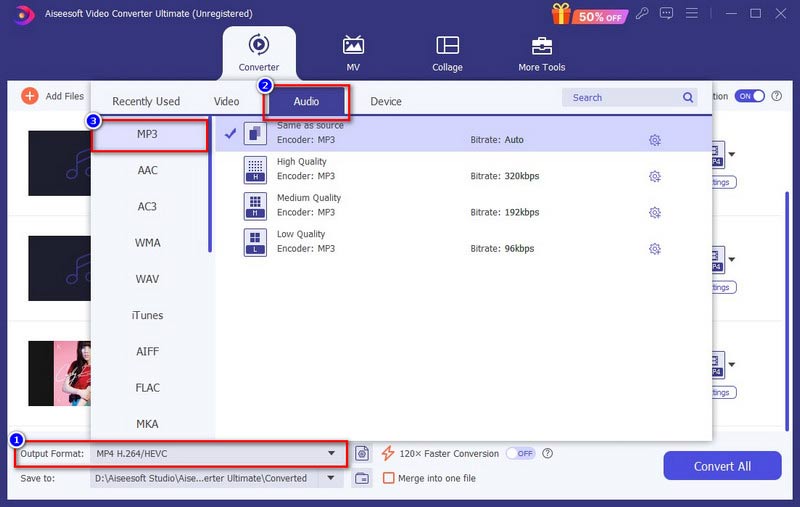Open the first file's audio thumbnail
The width and height of the screenshot is (800, 507).
59,163
